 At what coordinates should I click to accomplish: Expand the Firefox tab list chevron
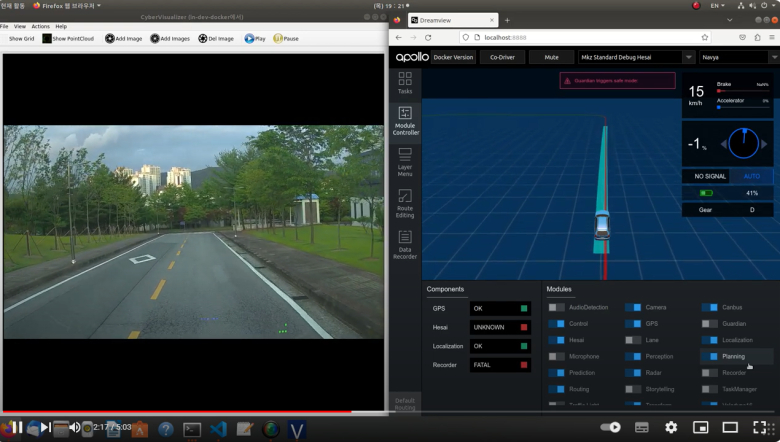click(x=729, y=20)
